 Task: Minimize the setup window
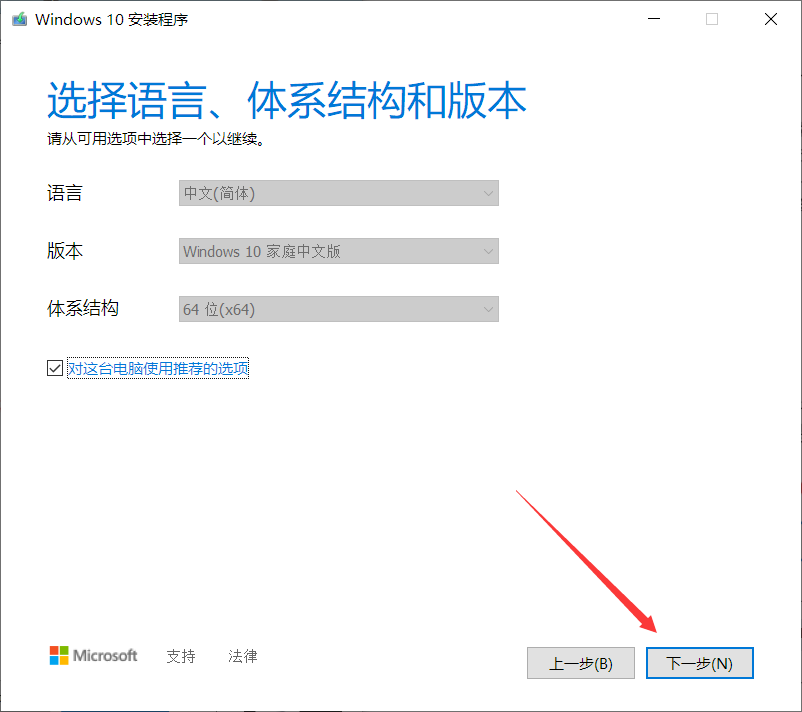point(653,18)
